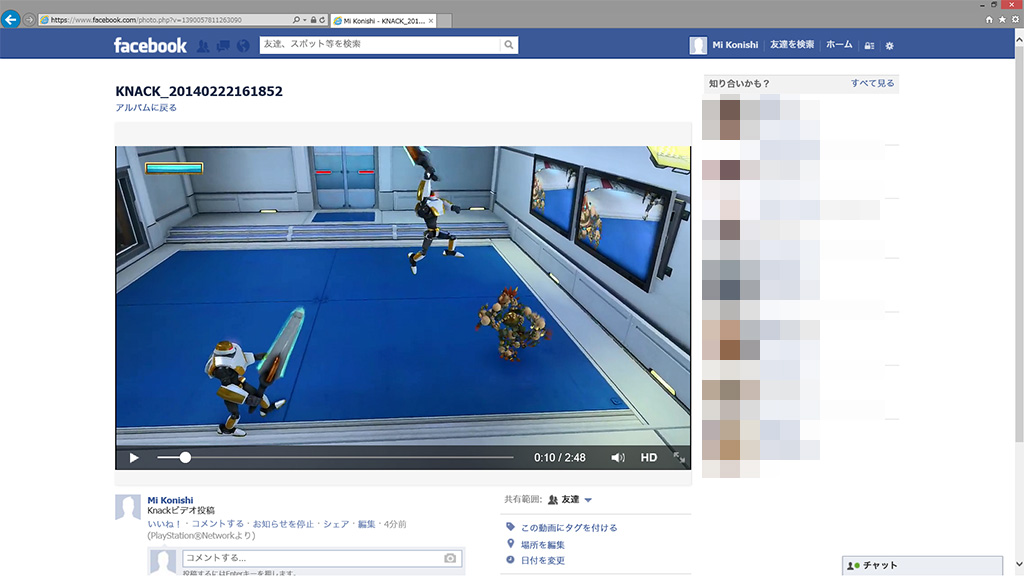The height and width of the screenshot is (576, 1024).
Task: Seek to the middle of the video timeline
Action: [335, 458]
